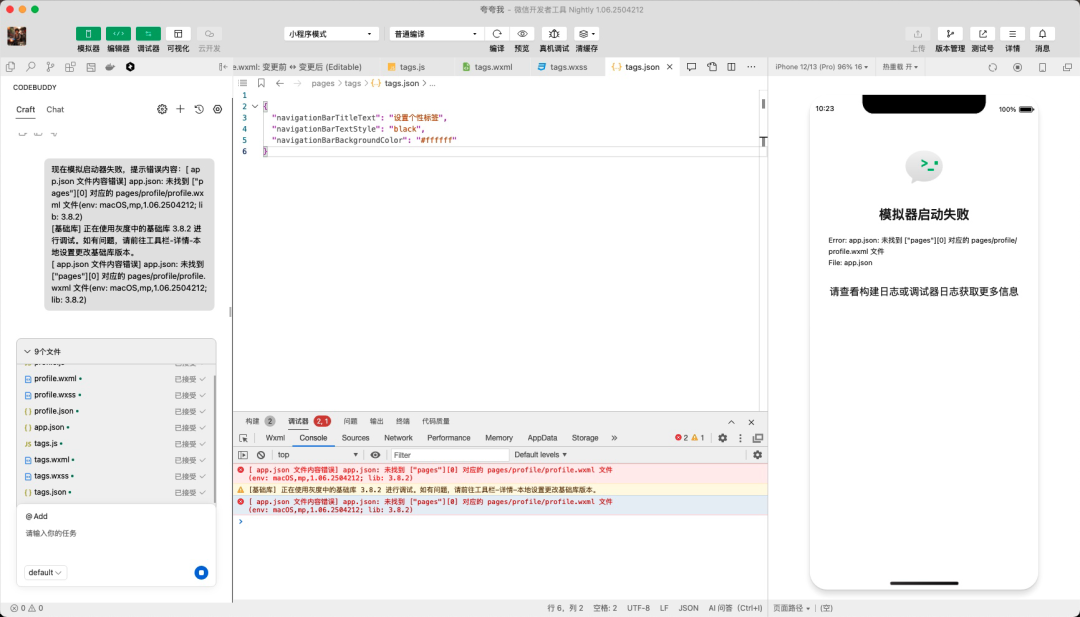Click the 编译 refresh icon
Screen dimensions: 1080x617
click(x=497, y=34)
